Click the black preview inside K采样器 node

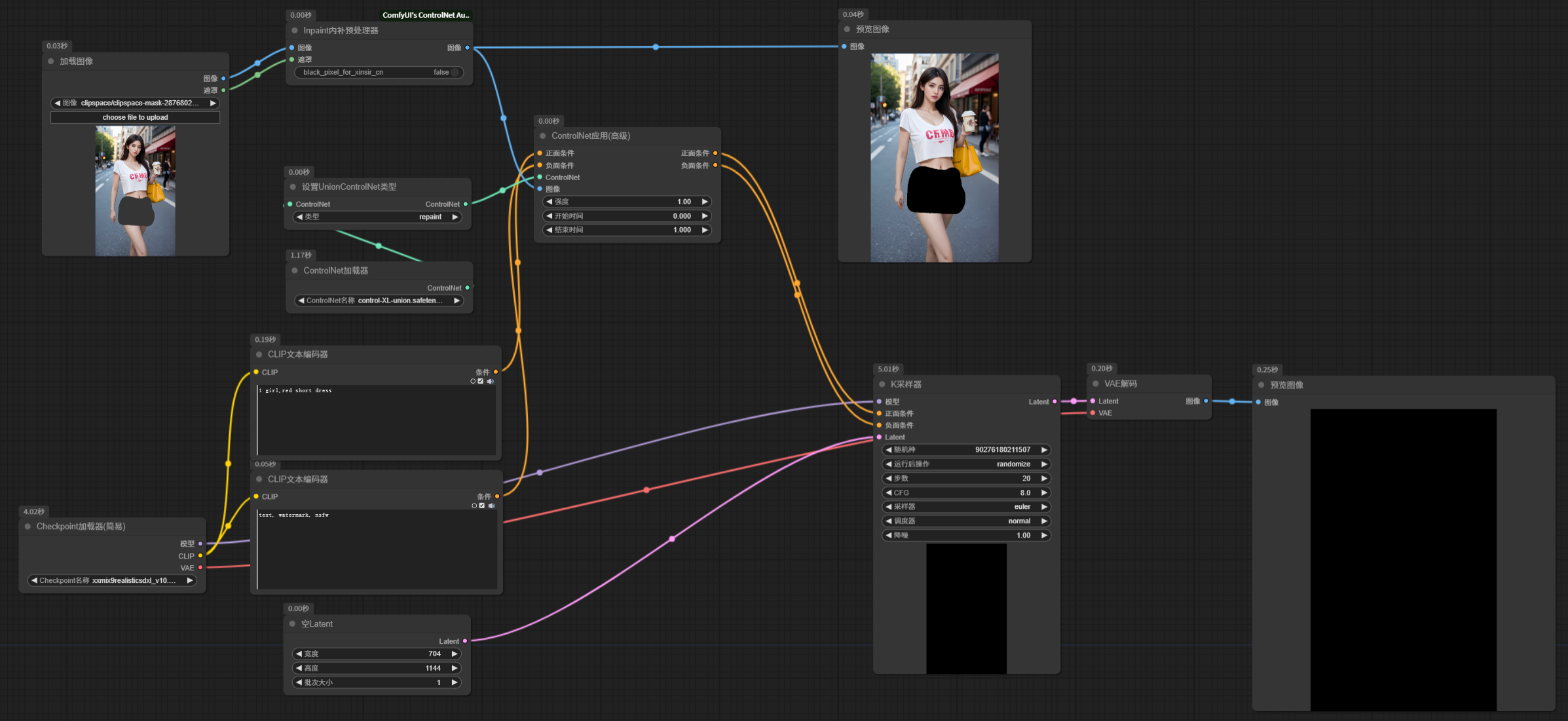pyautogui.click(x=966, y=608)
